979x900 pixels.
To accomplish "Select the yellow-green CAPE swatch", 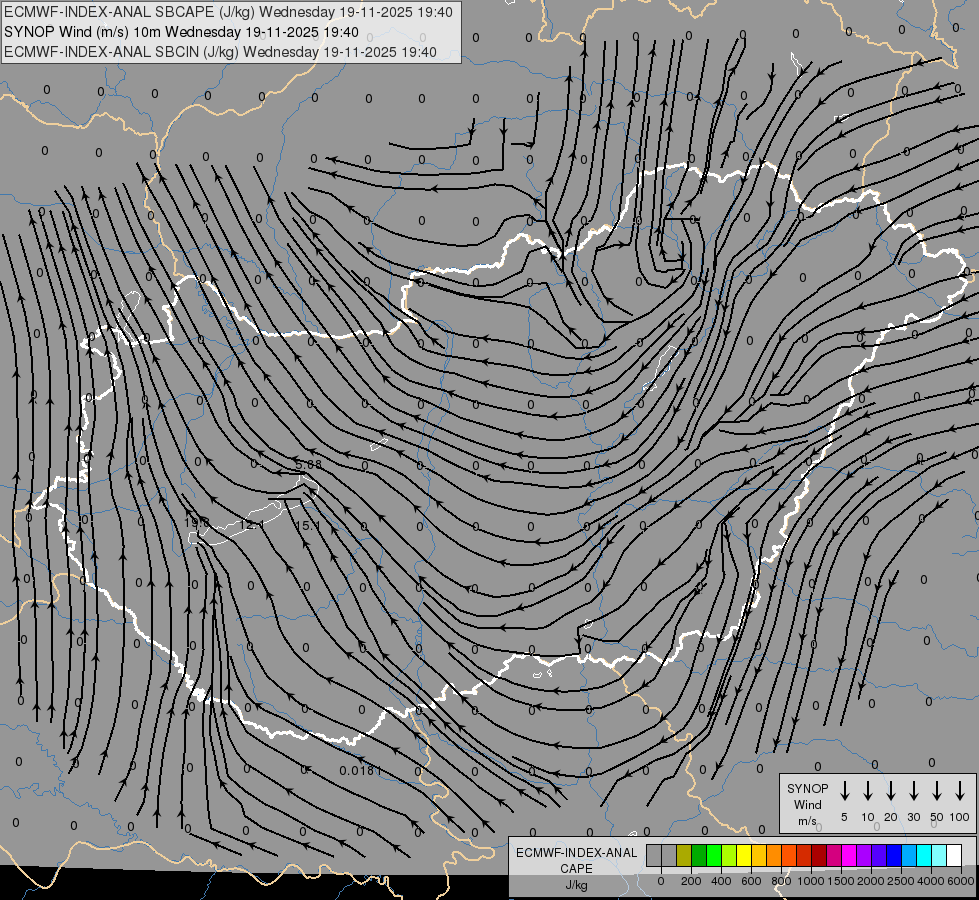I will (x=729, y=855).
